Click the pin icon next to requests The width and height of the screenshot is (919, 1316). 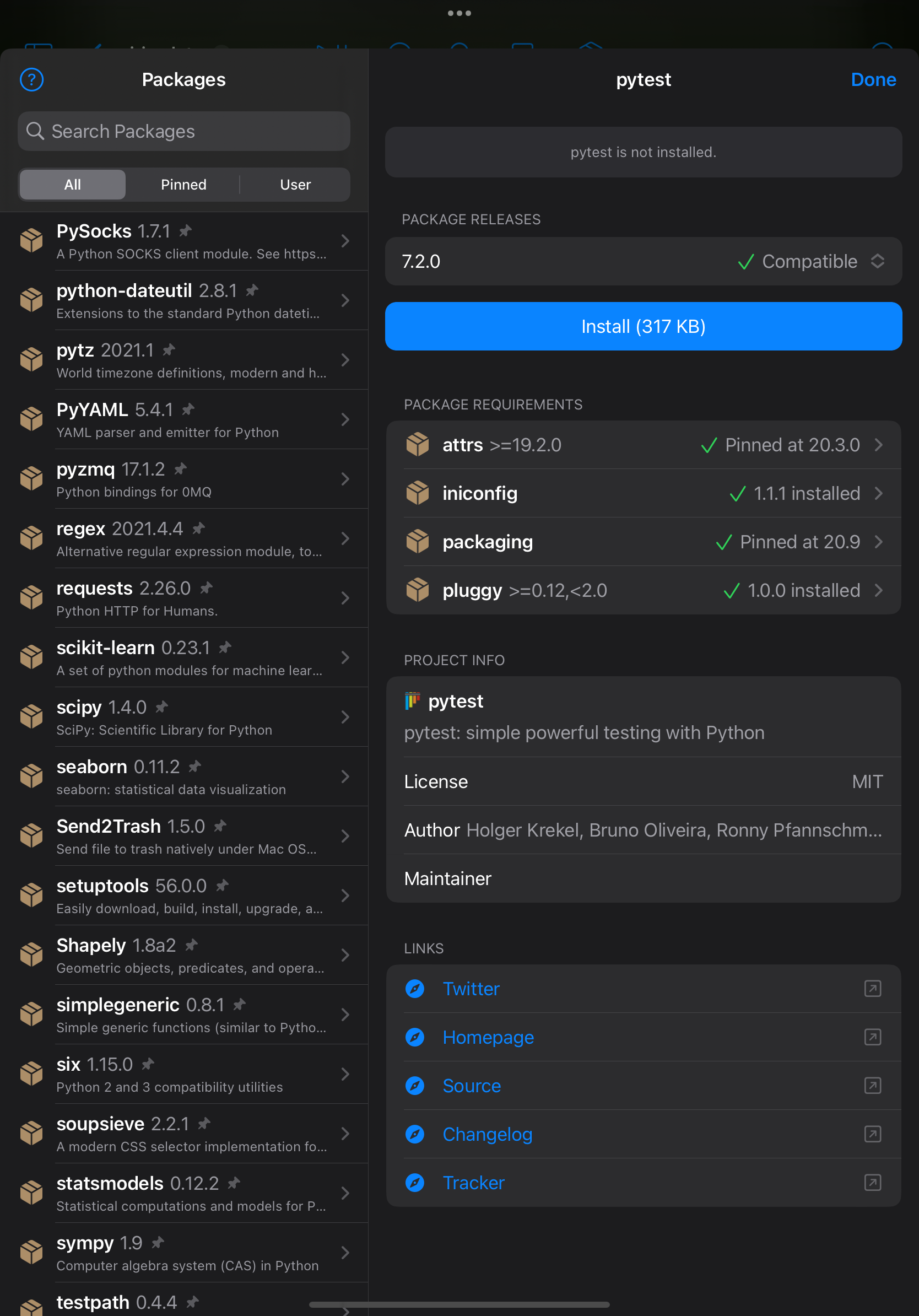pyautogui.click(x=206, y=587)
